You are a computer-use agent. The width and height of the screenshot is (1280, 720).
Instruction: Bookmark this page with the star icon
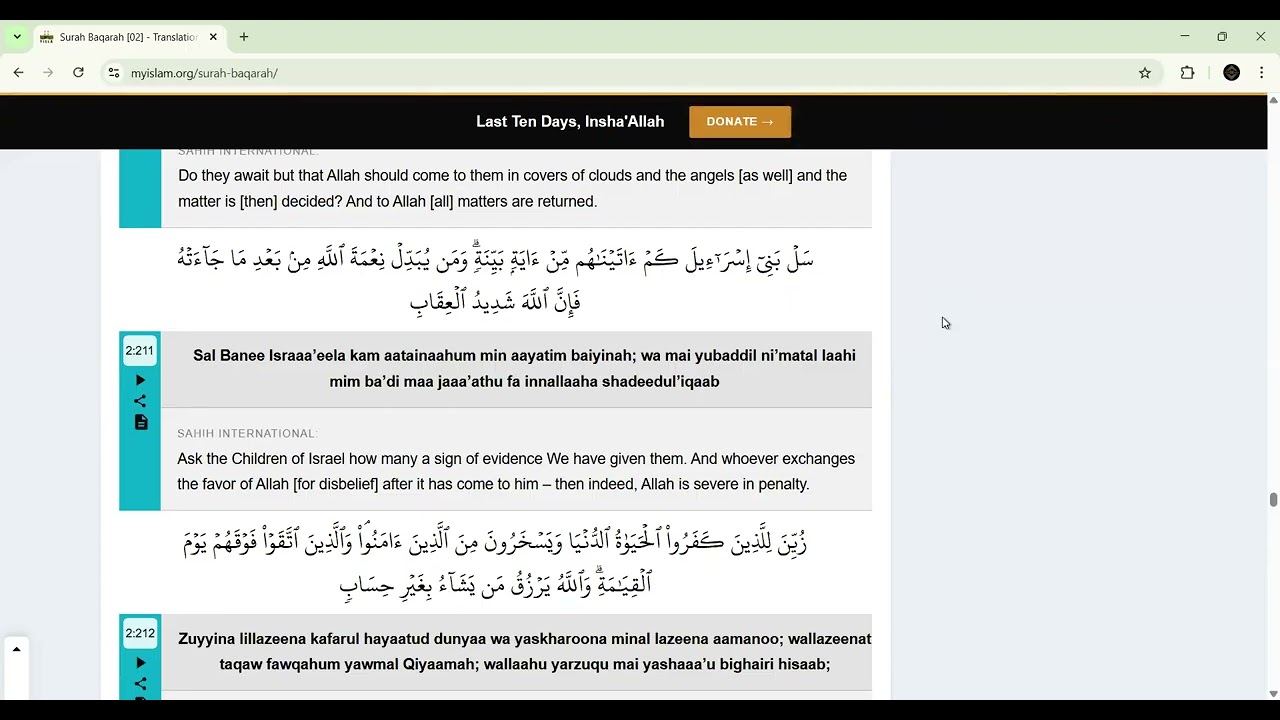click(x=1145, y=73)
